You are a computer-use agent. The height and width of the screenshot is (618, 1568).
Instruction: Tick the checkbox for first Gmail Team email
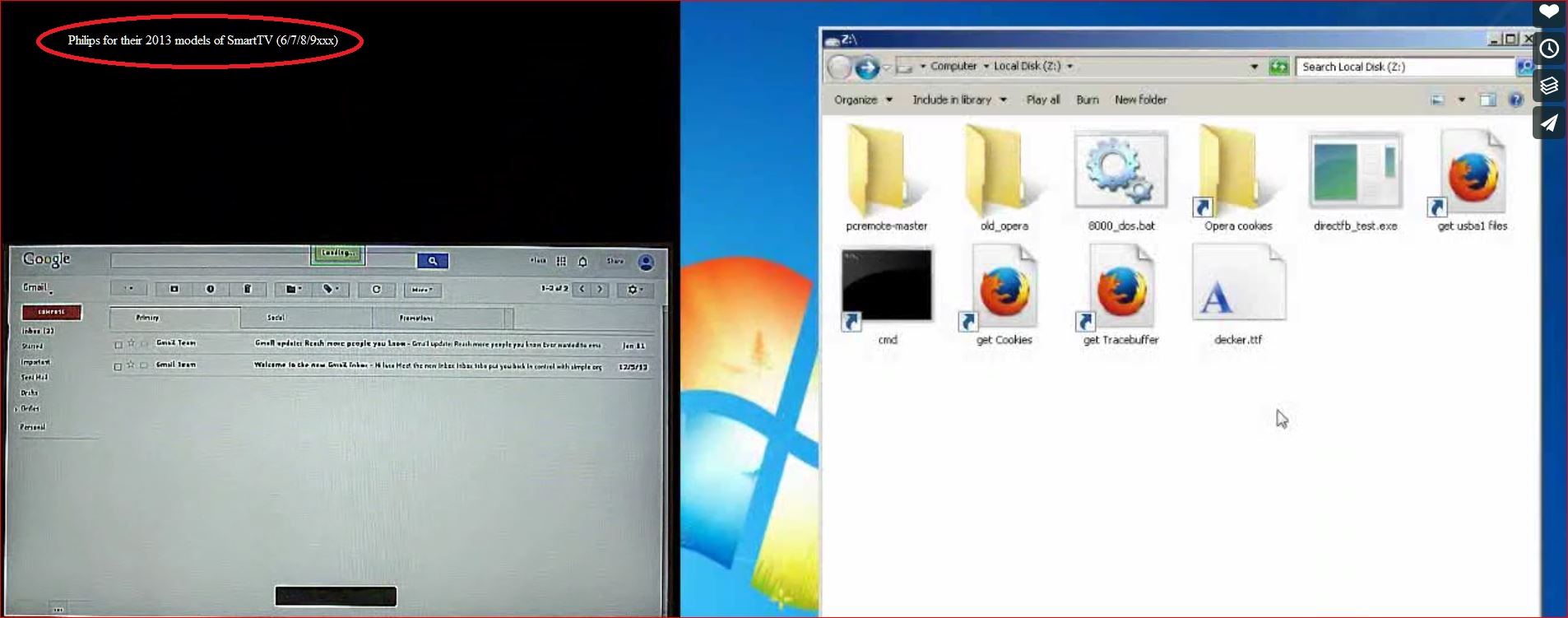pyautogui.click(x=118, y=345)
